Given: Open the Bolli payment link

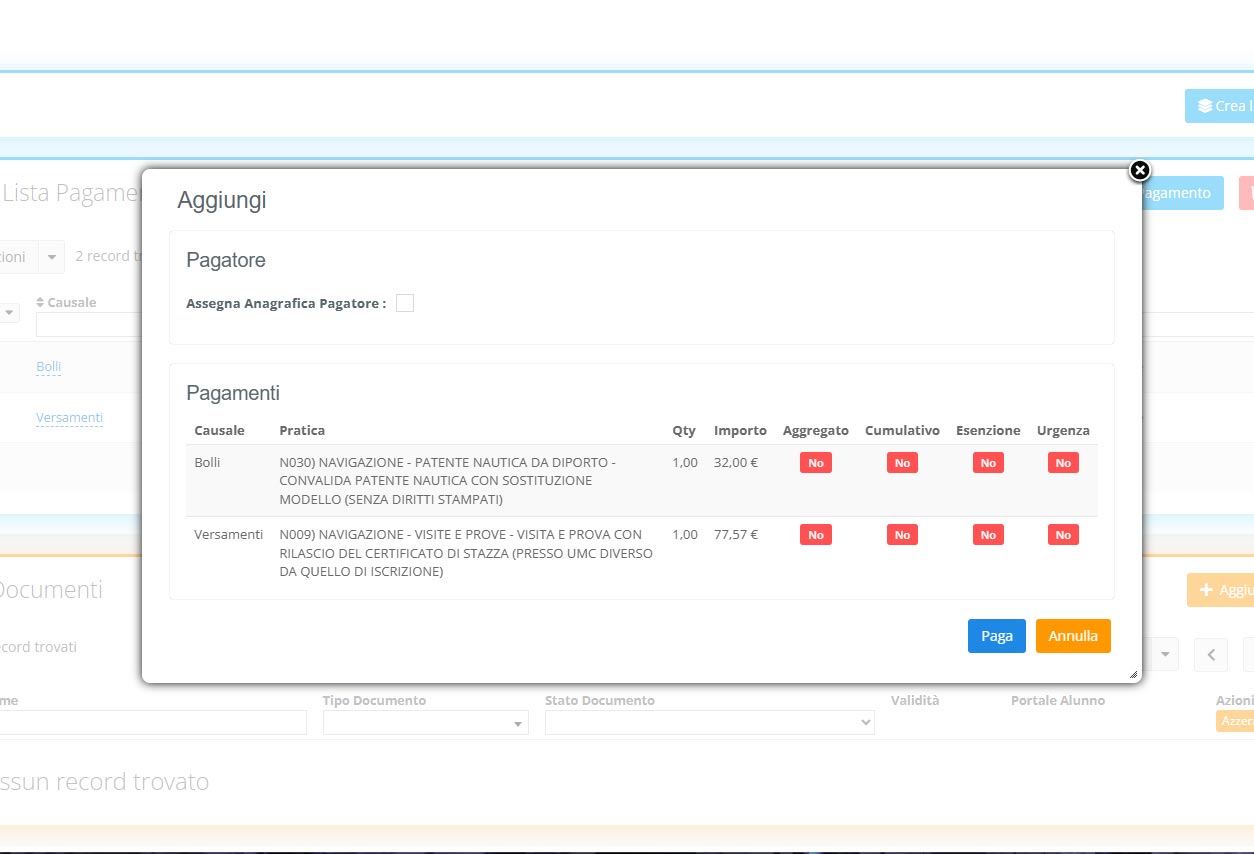Looking at the screenshot, I should tap(49, 367).
